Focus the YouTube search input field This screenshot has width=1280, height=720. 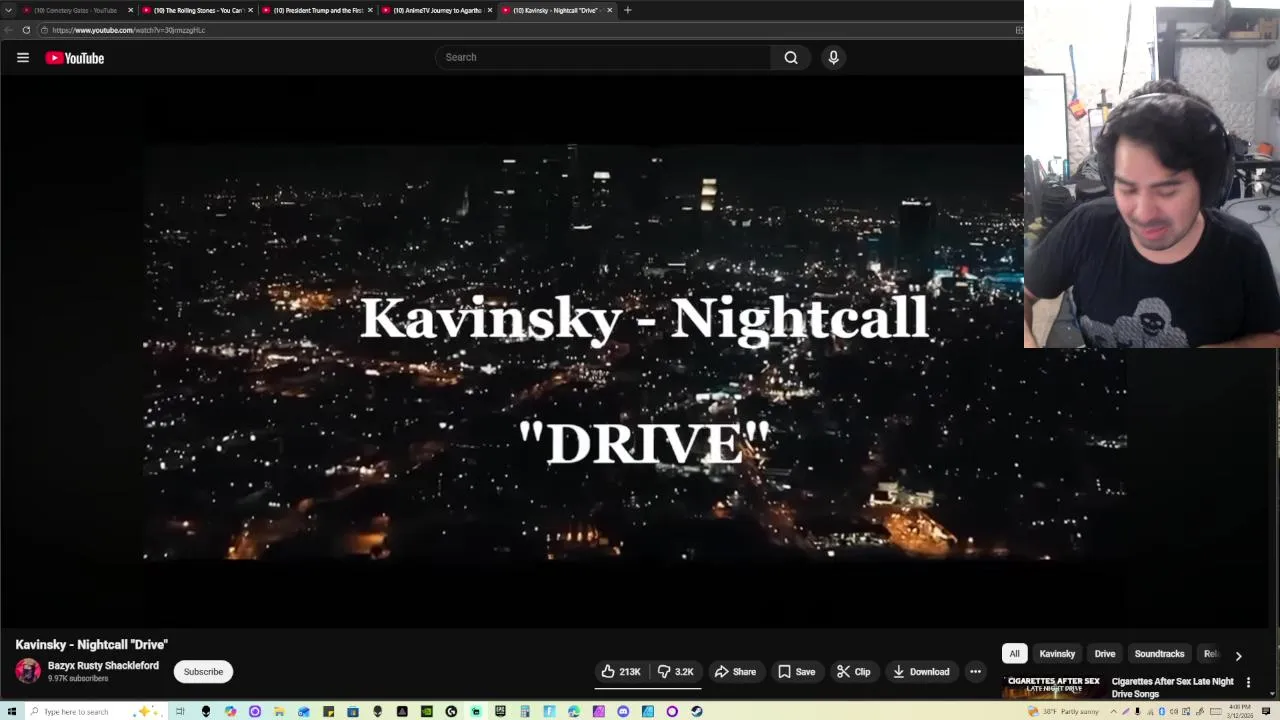tap(603, 57)
